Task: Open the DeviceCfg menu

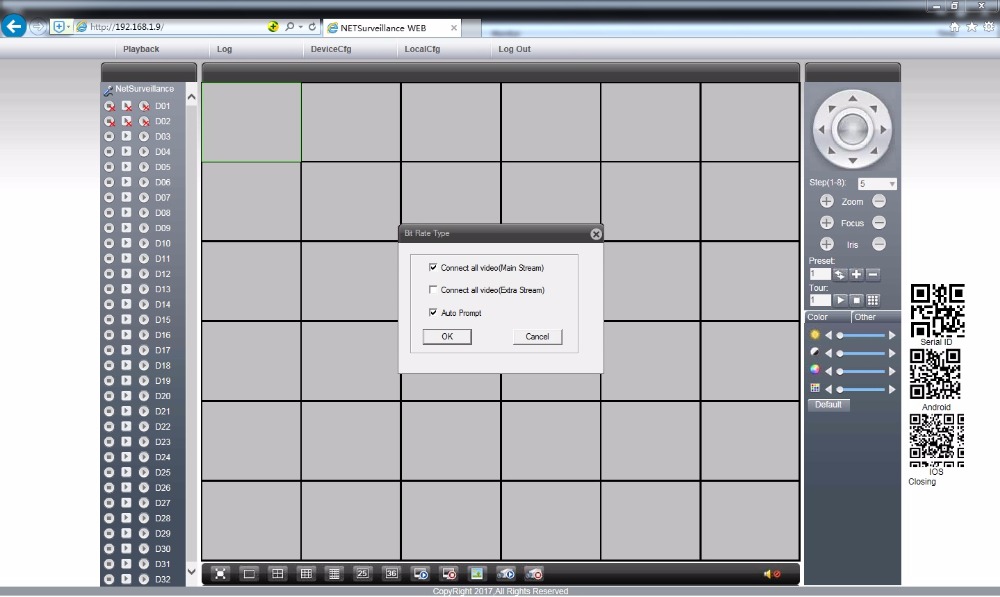Action: (x=331, y=49)
